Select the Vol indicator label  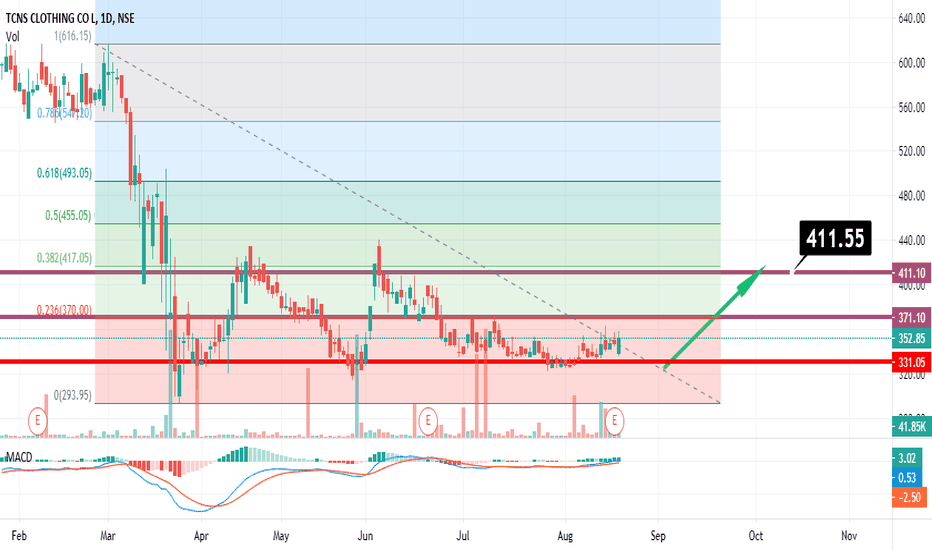tap(12, 36)
